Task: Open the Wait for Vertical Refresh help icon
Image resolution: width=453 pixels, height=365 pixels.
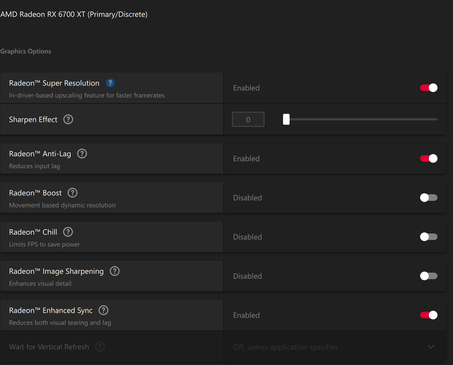Action: [x=100, y=347]
